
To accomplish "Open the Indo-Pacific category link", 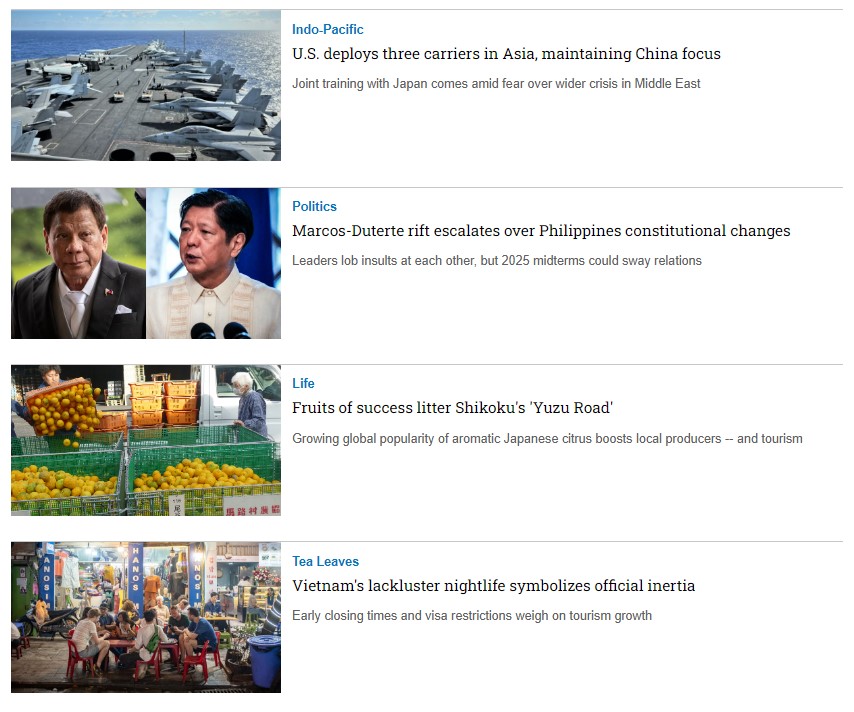I will click(327, 29).
